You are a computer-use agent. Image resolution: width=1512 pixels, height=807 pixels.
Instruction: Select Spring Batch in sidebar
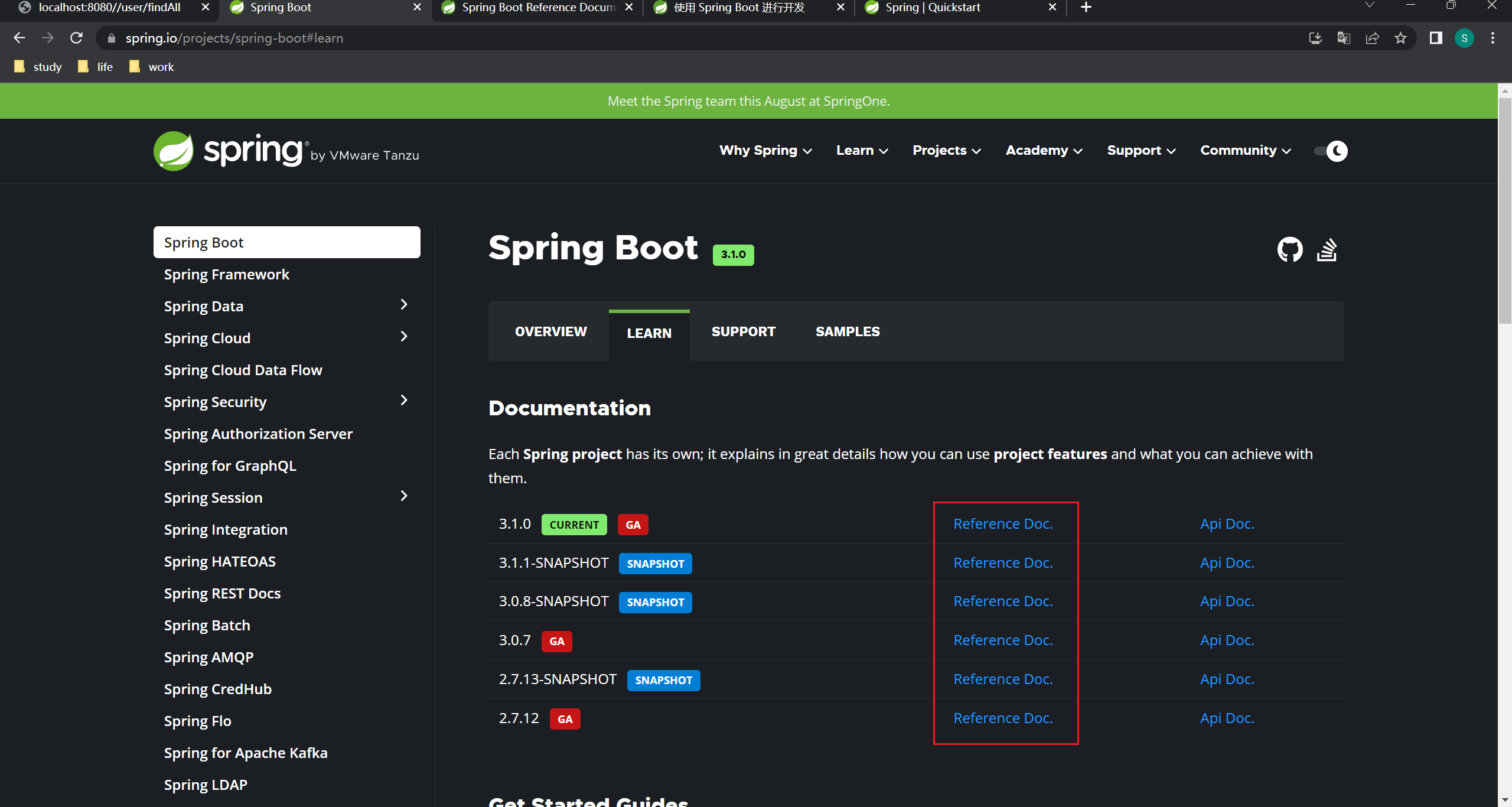point(207,626)
